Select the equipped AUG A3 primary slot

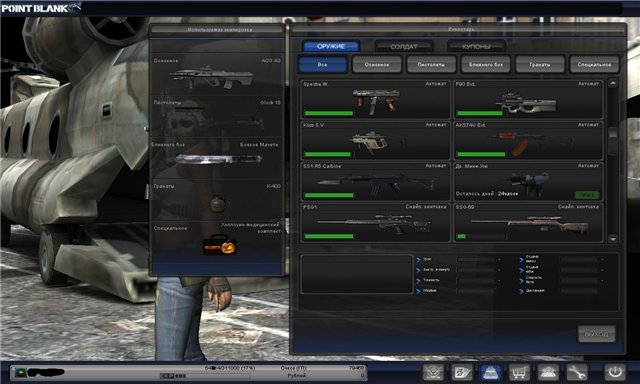tap(217, 74)
